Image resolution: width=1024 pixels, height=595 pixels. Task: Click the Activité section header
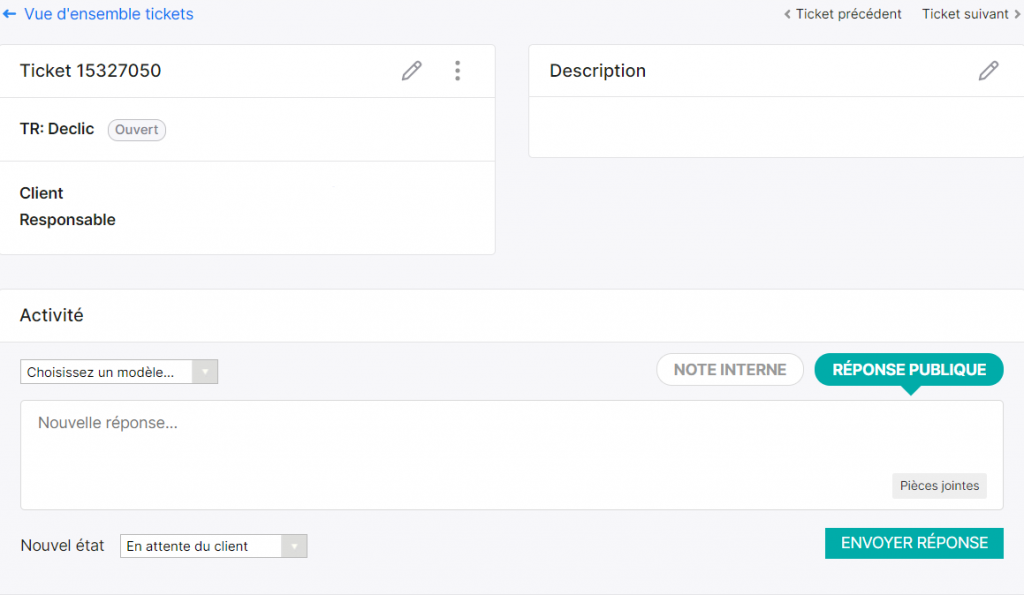(52, 316)
